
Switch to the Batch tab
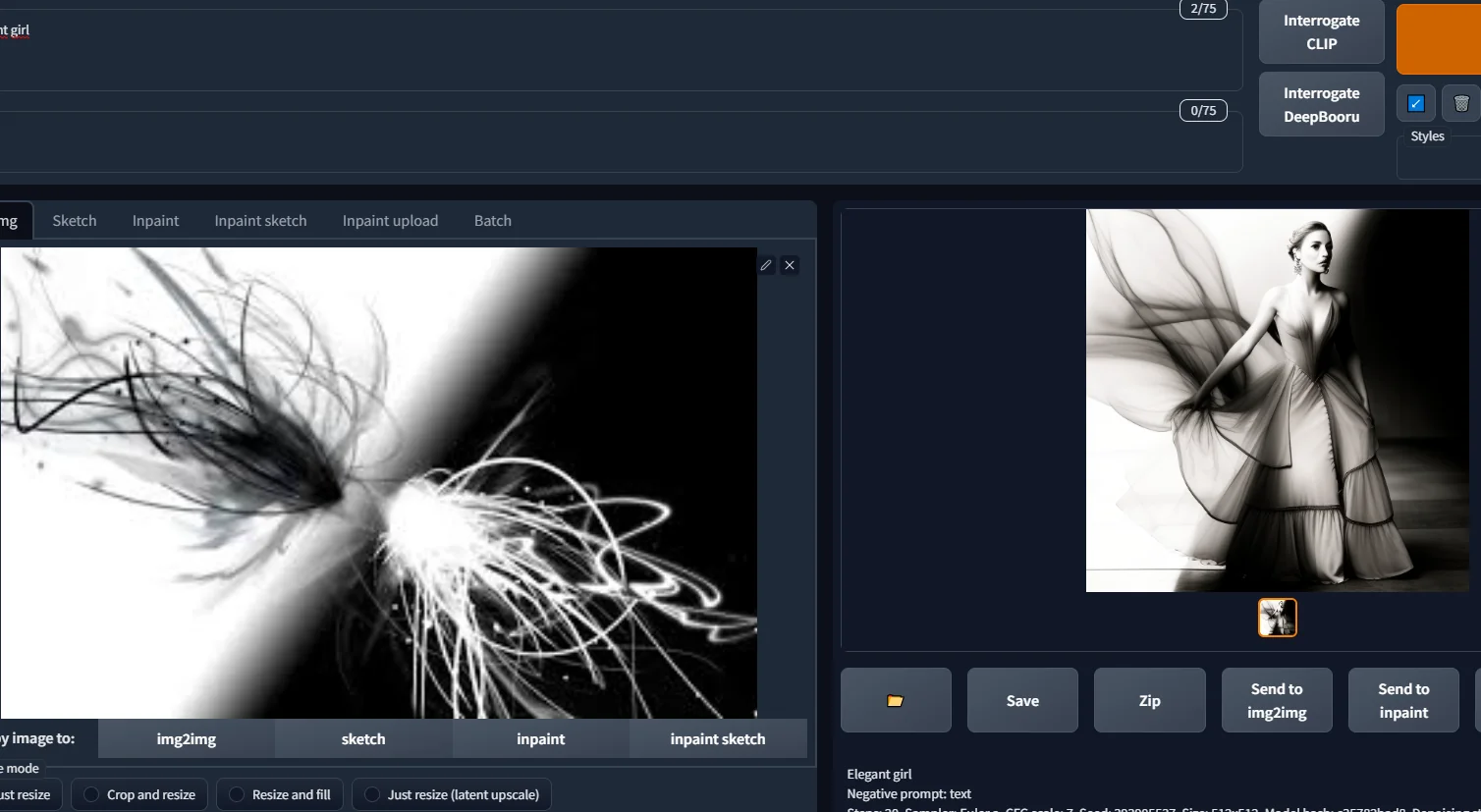(x=493, y=221)
